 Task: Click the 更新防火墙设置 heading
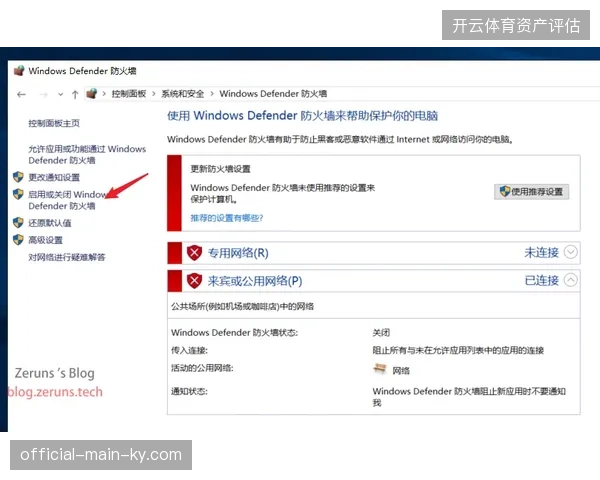click(x=220, y=169)
